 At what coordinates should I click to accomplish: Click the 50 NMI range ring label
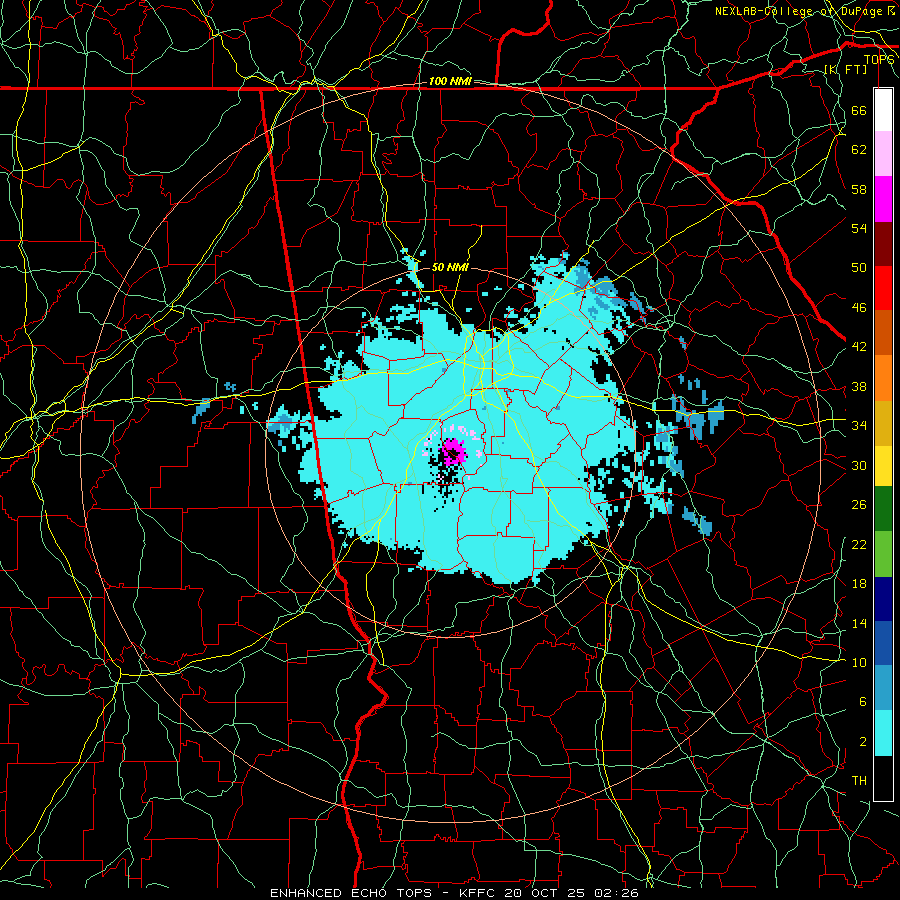450,267
